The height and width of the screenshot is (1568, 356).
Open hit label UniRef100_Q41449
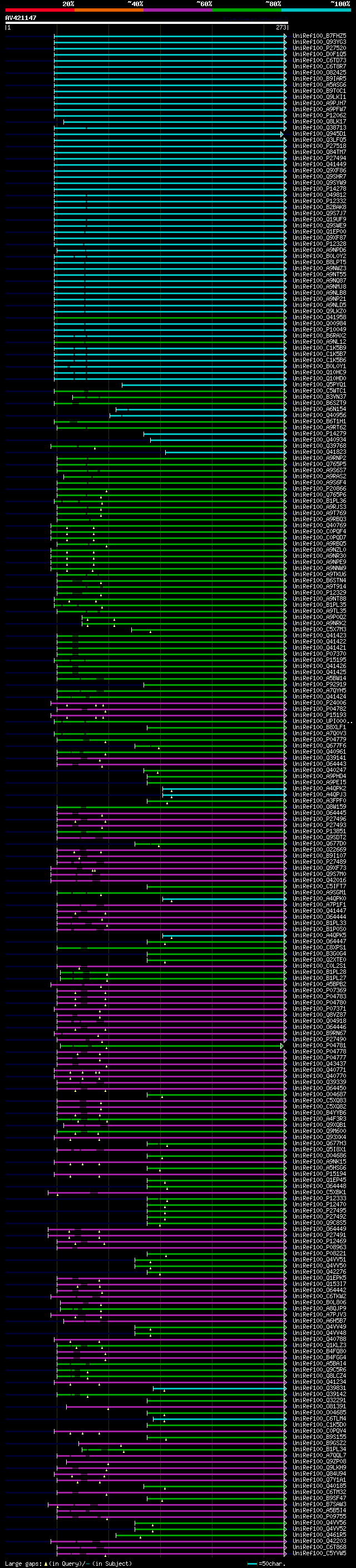point(319,164)
